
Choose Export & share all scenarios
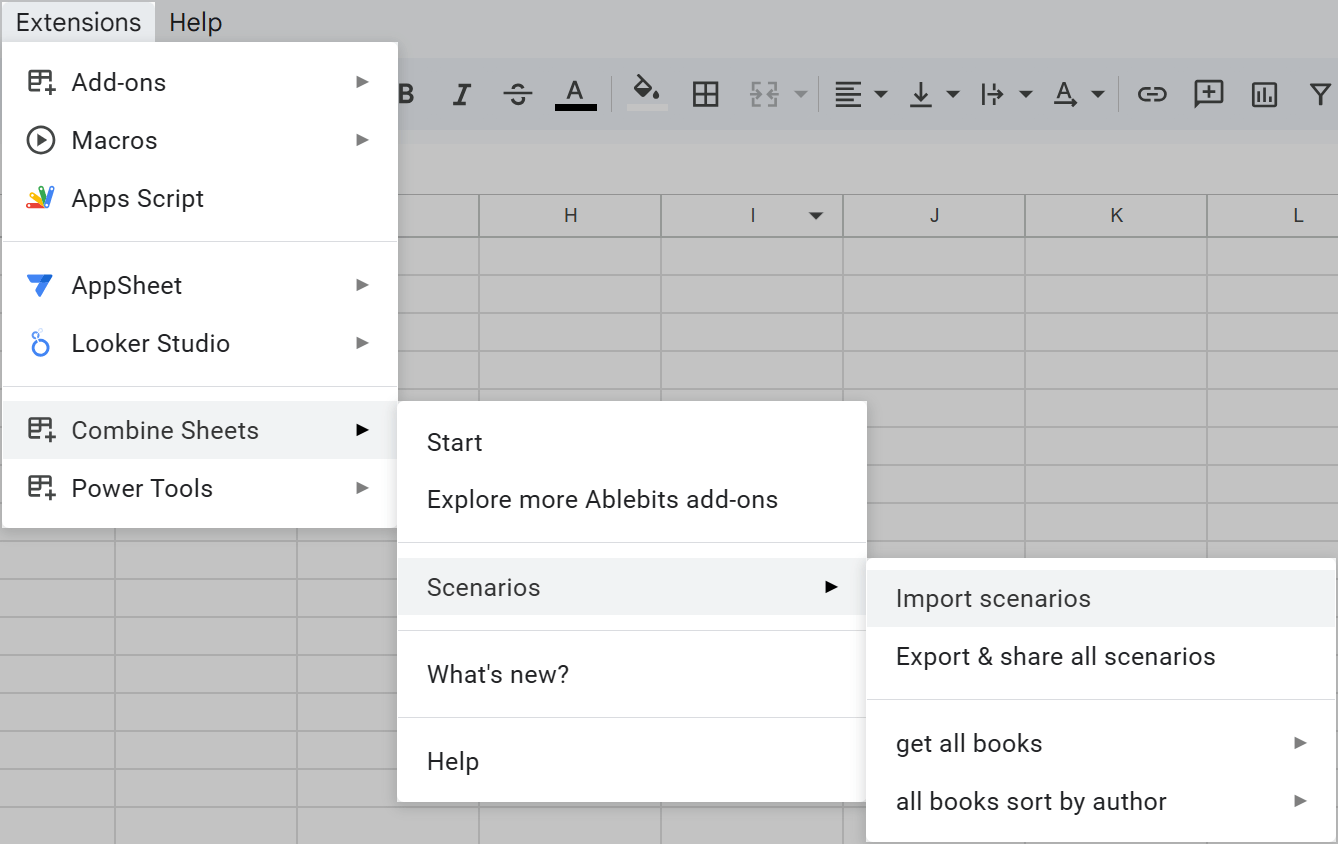1101,657
